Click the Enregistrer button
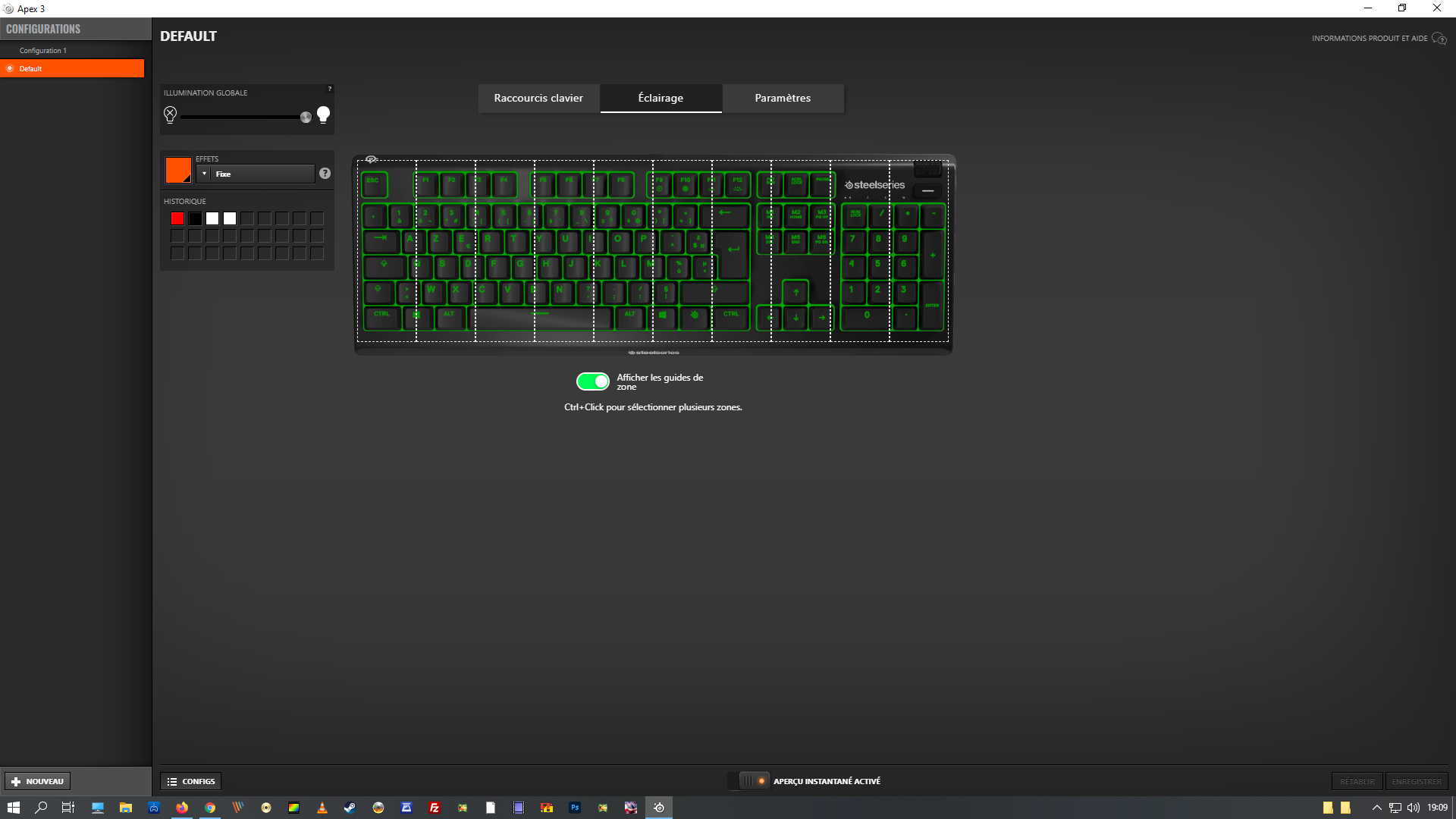Image resolution: width=1456 pixels, height=819 pixels. (1417, 781)
